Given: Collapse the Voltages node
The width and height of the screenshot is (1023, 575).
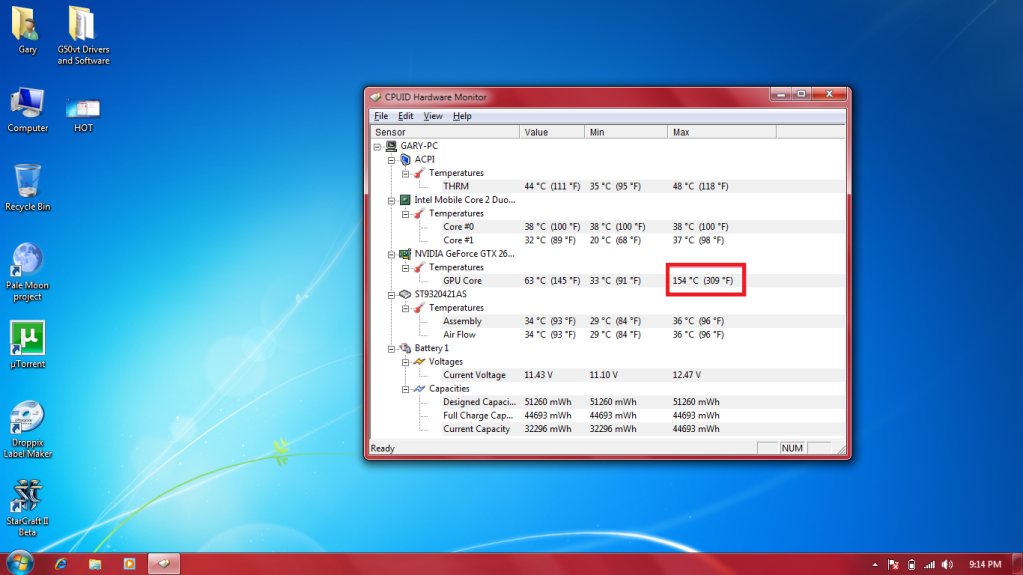Looking at the screenshot, I should [406, 362].
